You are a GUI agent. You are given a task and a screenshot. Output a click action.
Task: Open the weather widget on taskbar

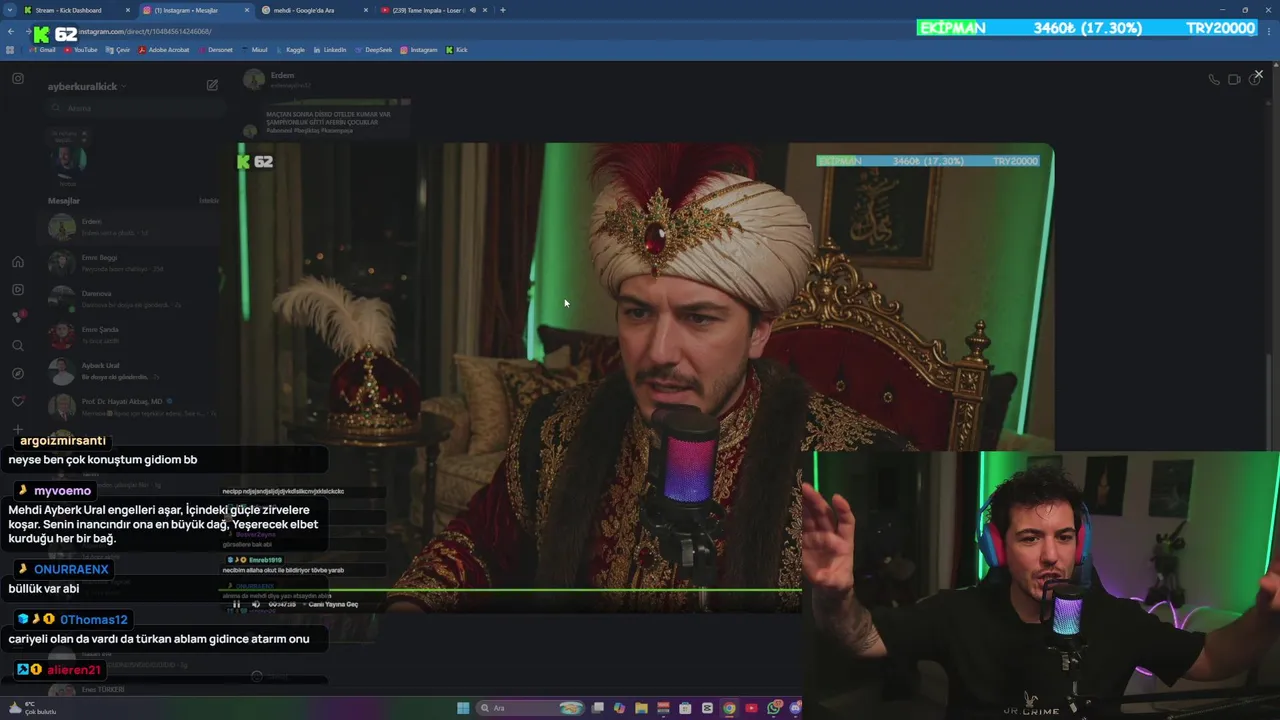coord(32,708)
